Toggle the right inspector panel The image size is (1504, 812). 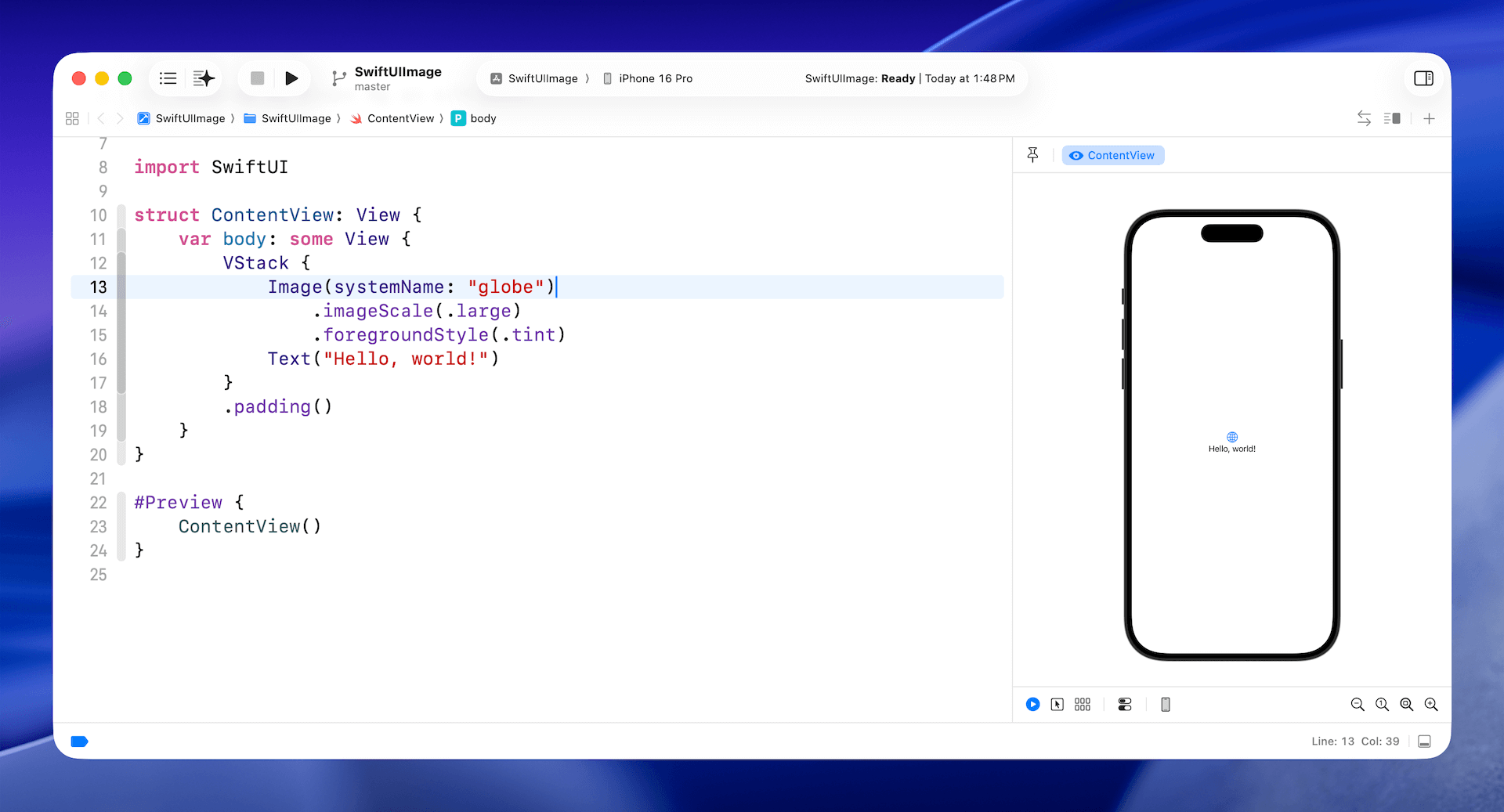[1423, 78]
